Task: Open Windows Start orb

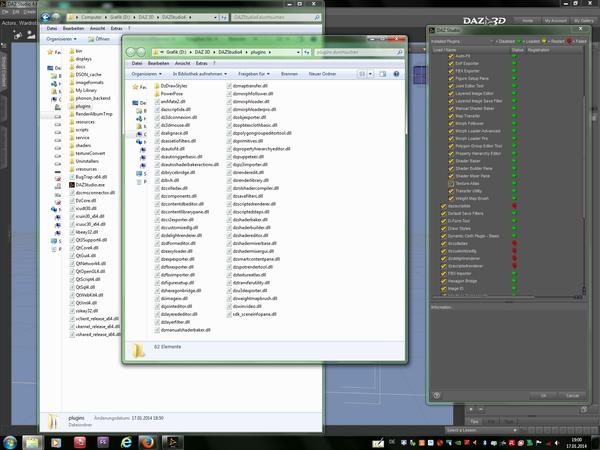Action: (x=9, y=443)
